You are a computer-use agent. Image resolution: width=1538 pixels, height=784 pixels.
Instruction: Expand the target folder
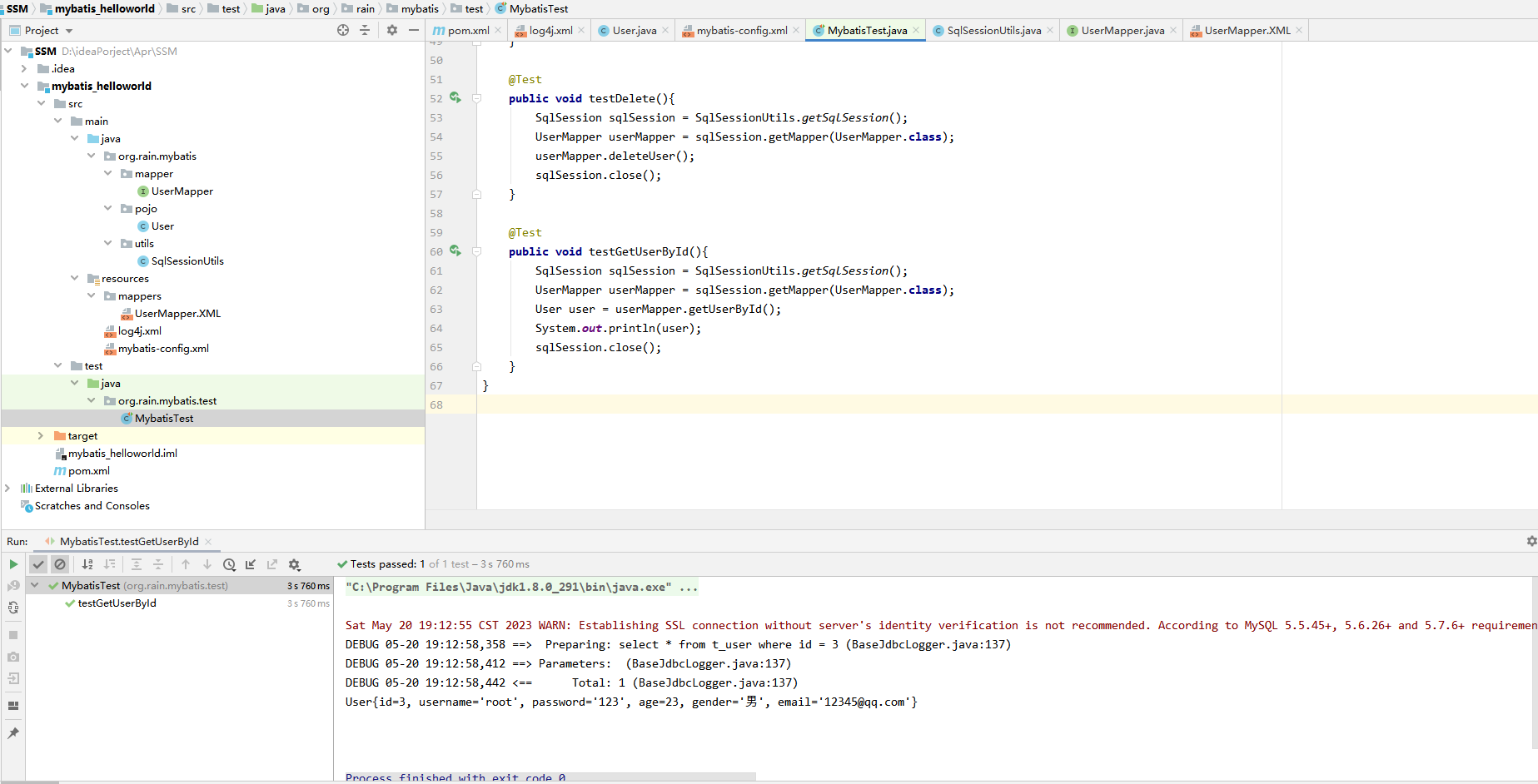pyautogui.click(x=41, y=435)
